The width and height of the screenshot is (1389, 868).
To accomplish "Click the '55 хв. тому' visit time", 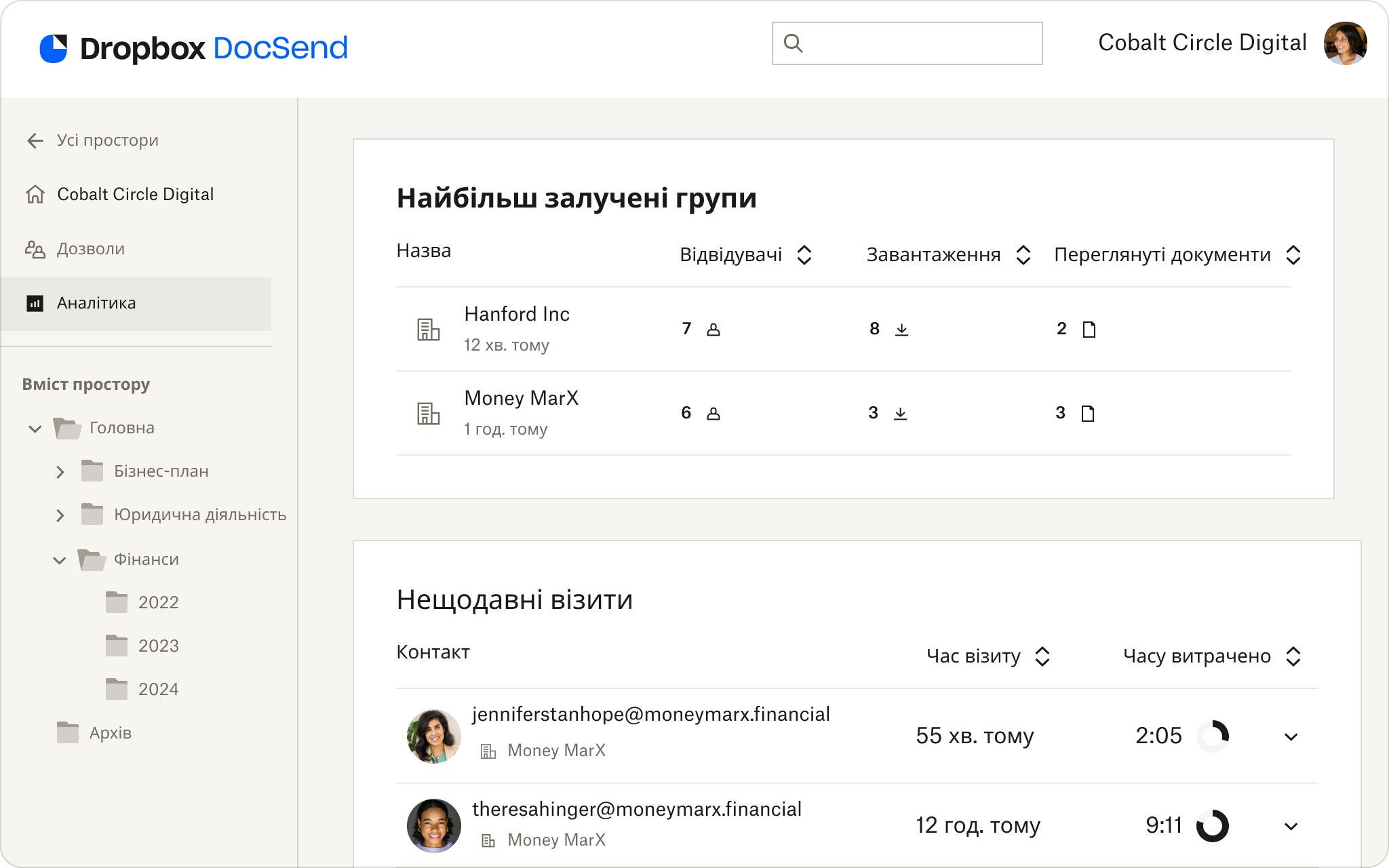I will pyautogui.click(x=975, y=736).
